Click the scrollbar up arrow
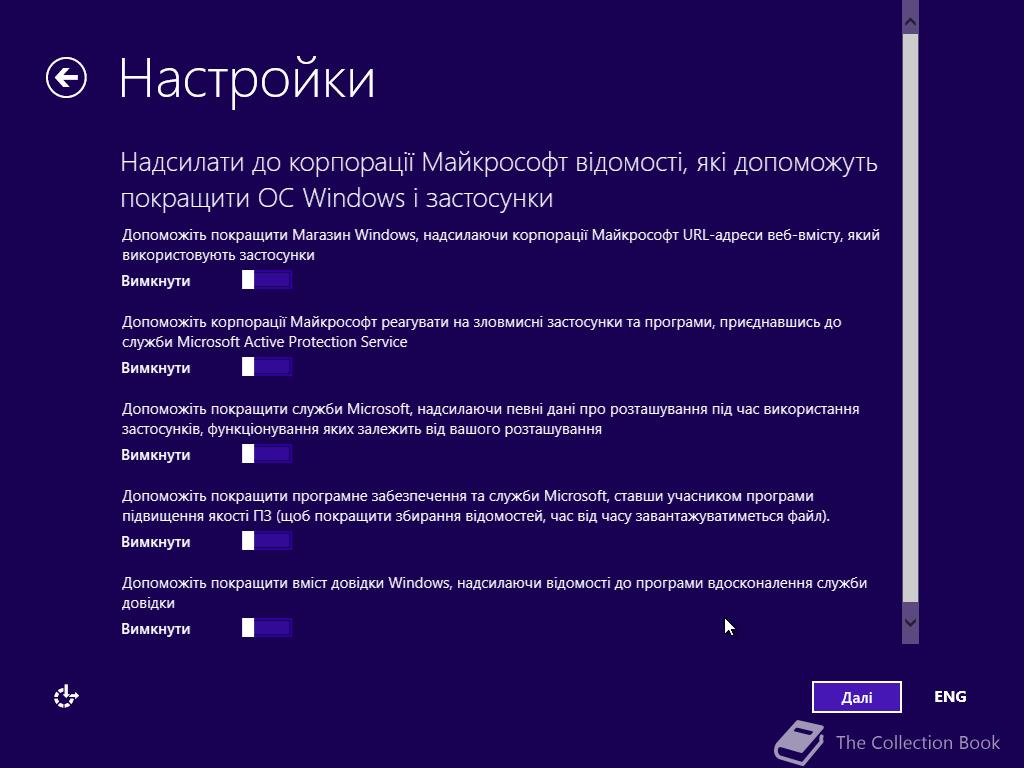 (910, 23)
